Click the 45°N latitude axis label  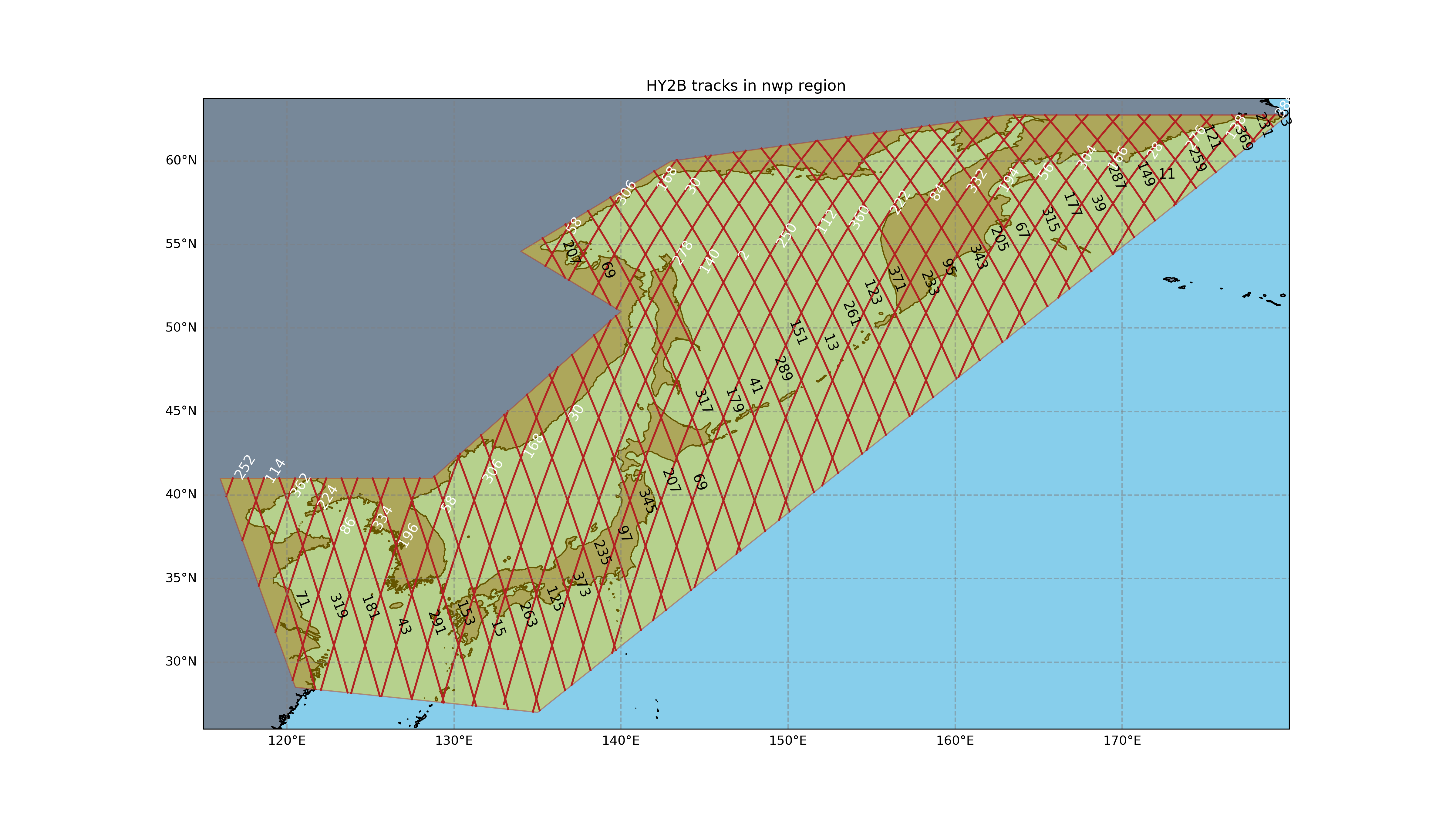click(x=181, y=411)
